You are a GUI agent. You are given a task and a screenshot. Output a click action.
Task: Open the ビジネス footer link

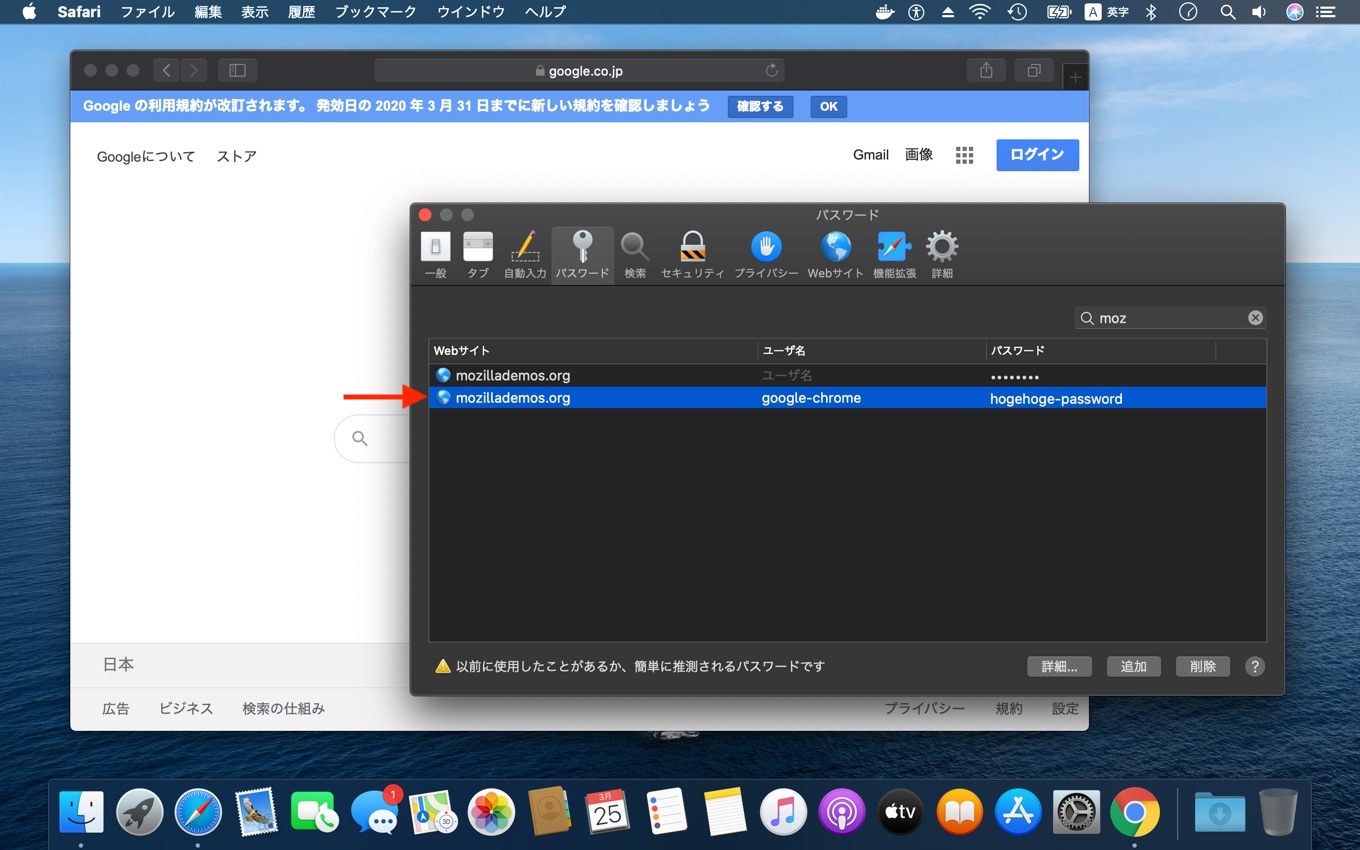(x=186, y=708)
